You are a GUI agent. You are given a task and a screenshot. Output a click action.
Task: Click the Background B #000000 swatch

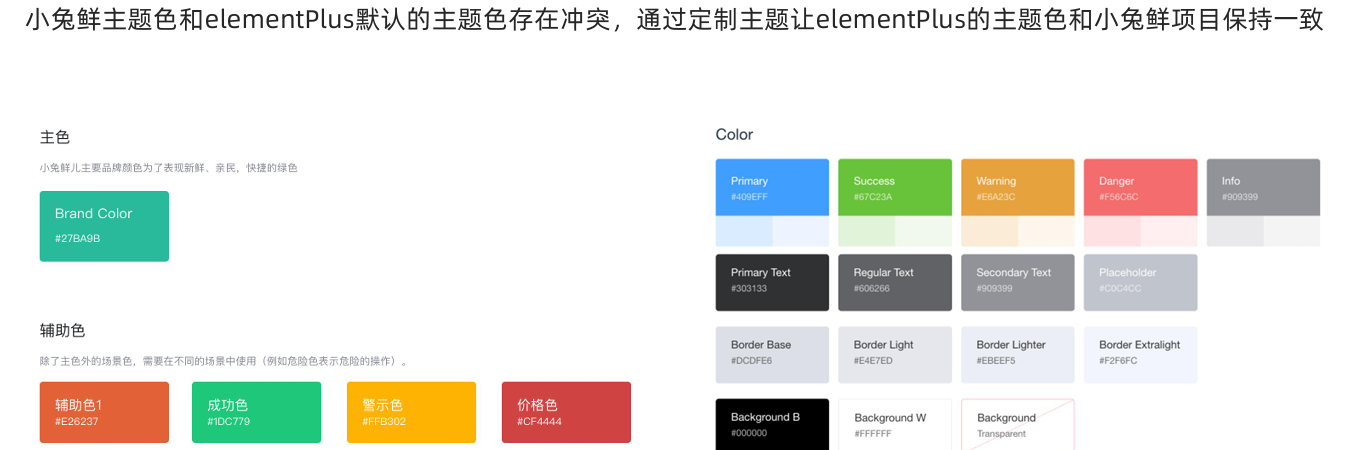point(772,425)
